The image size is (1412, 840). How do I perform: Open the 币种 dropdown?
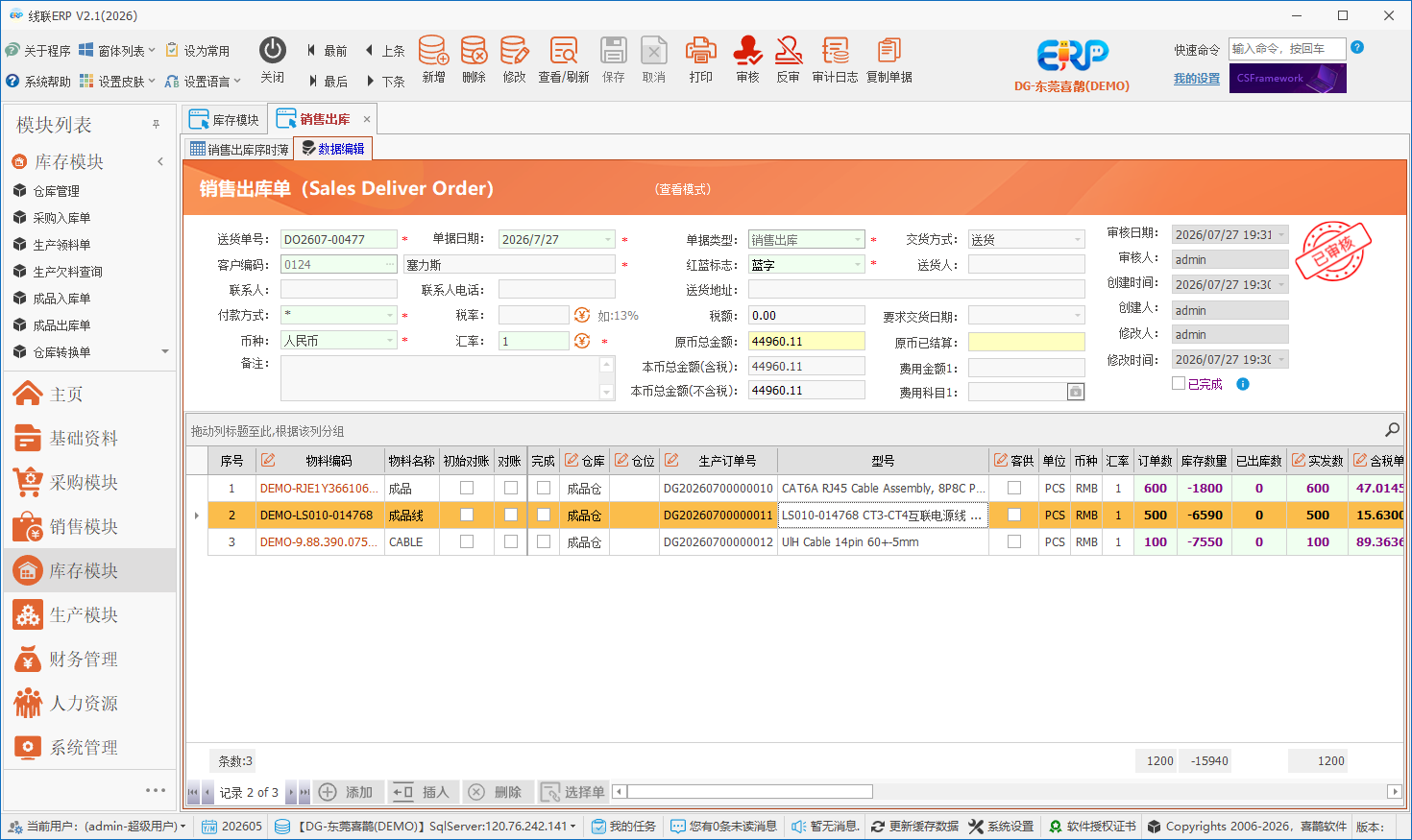coord(390,341)
